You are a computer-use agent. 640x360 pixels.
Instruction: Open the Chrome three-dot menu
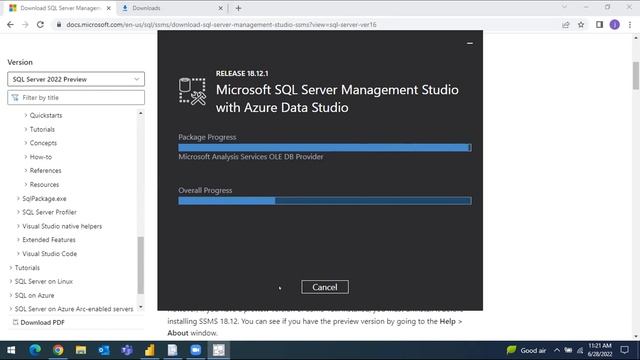click(630, 25)
